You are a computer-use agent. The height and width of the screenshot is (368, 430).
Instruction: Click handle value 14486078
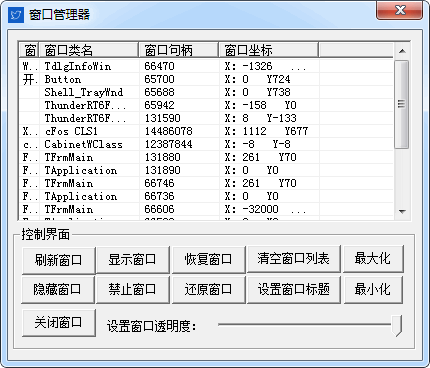169,131
